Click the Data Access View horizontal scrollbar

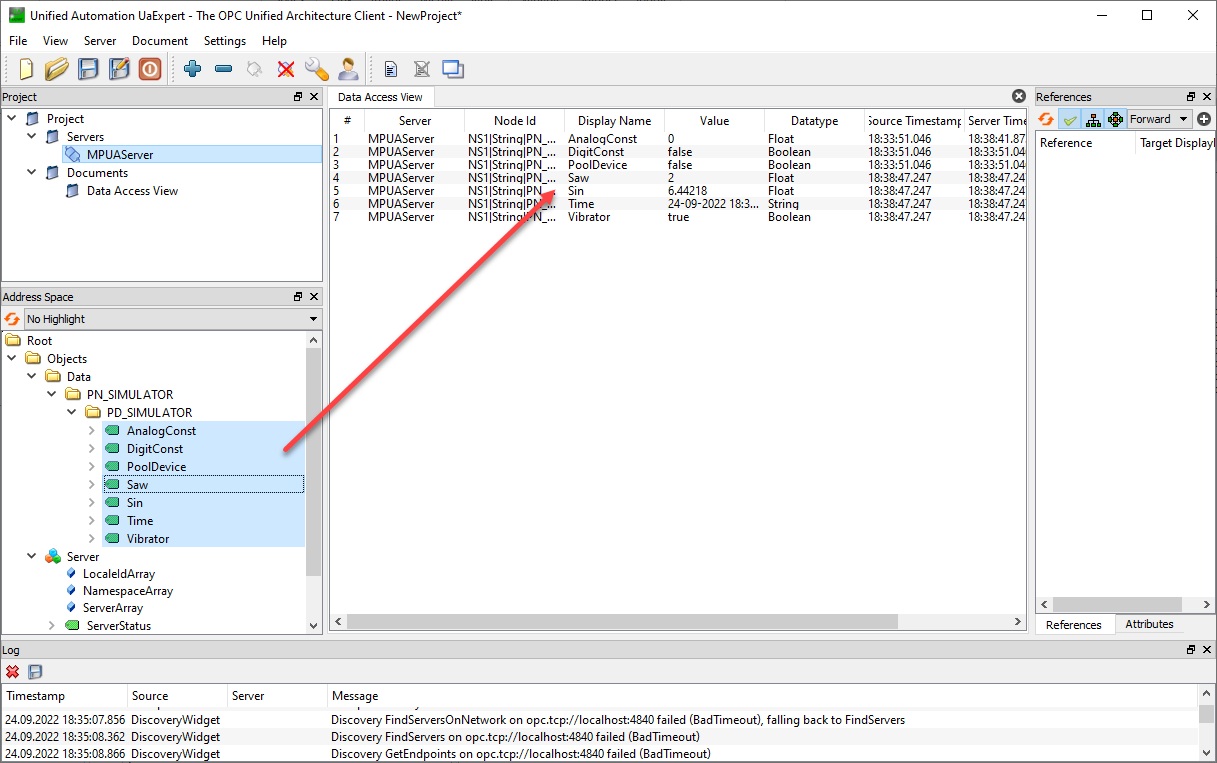click(x=623, y=621)
